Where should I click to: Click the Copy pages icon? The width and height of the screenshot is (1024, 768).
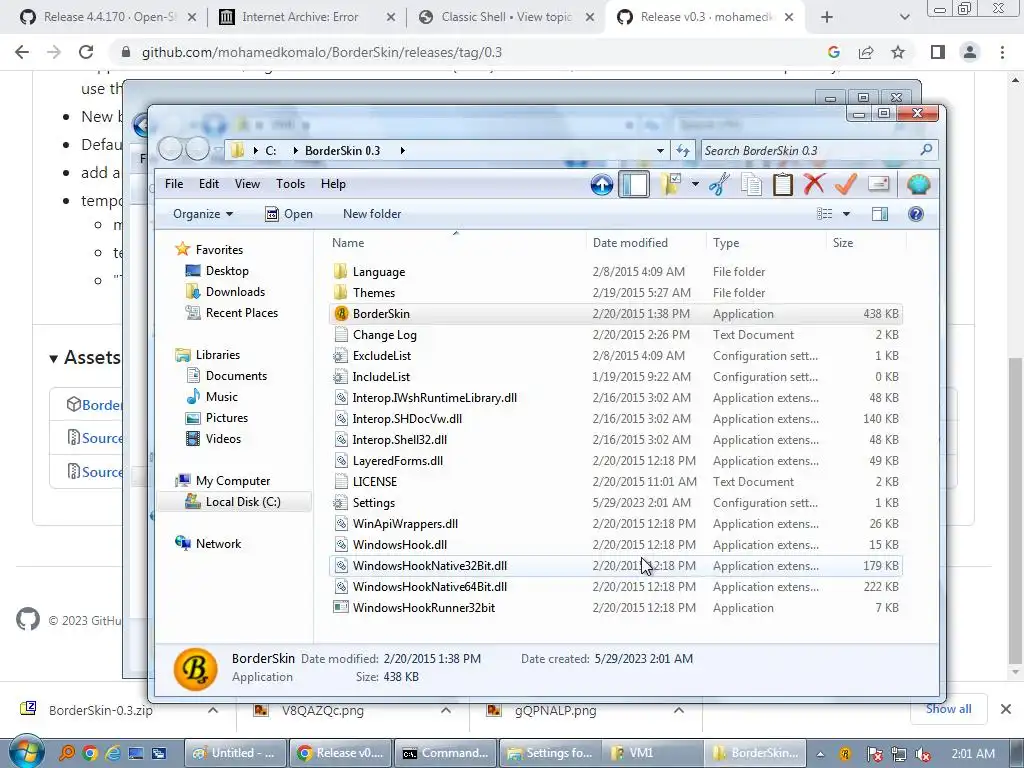point(751,185)
